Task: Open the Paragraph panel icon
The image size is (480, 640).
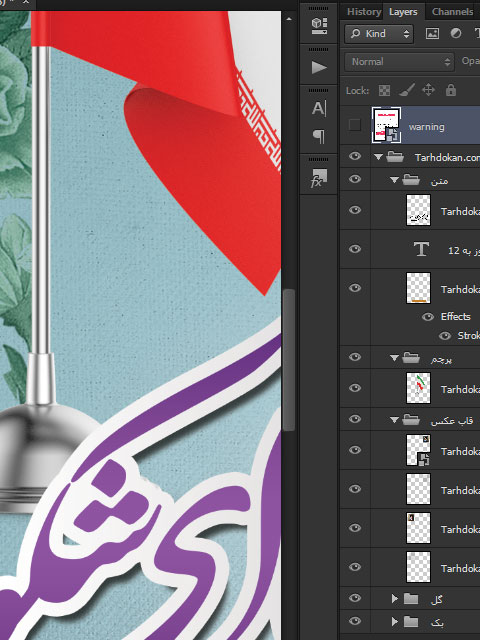Action: click(319, 136)
